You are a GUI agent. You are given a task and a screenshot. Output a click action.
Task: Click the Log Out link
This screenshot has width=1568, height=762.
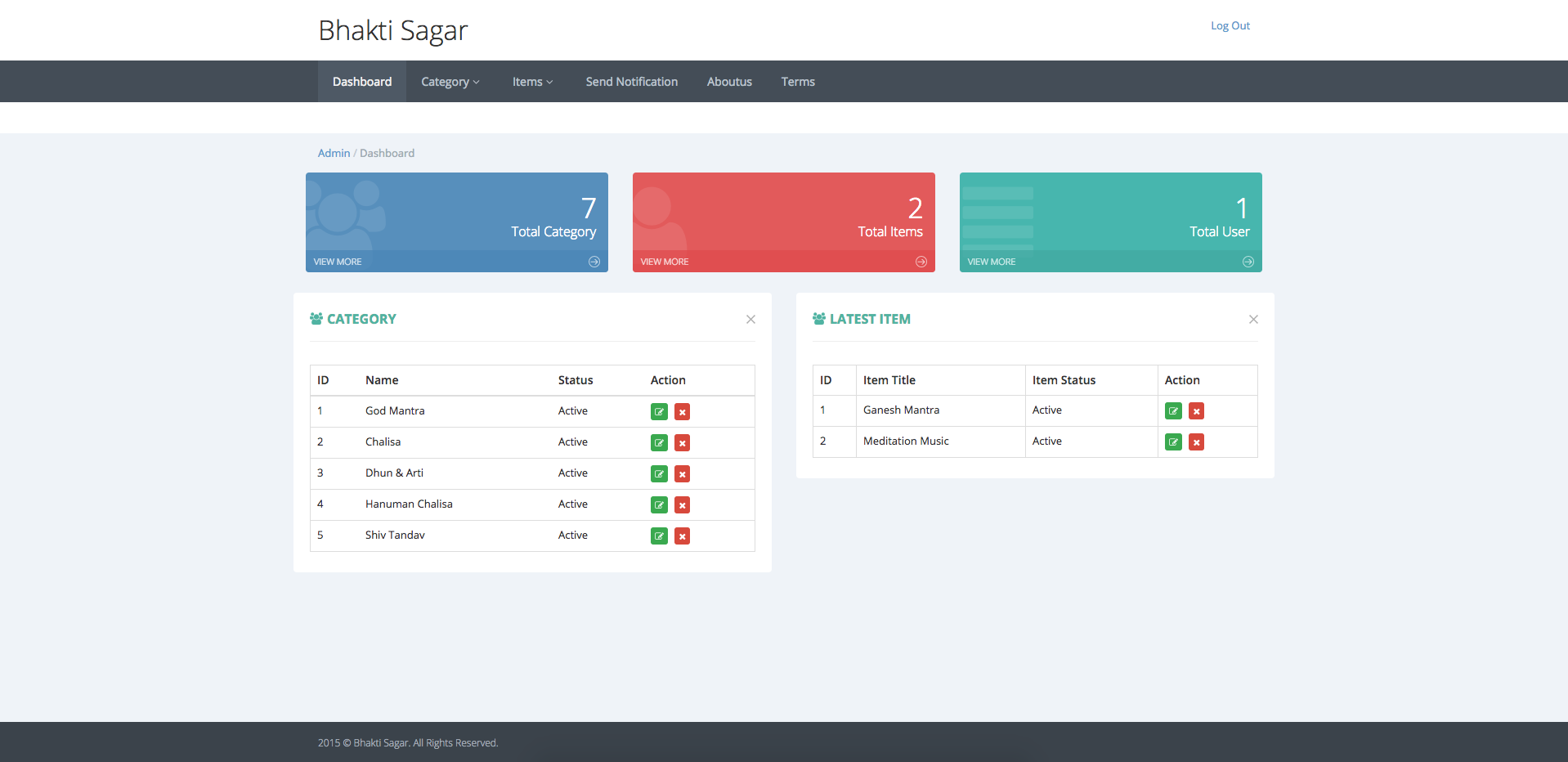click(1230, 25)
